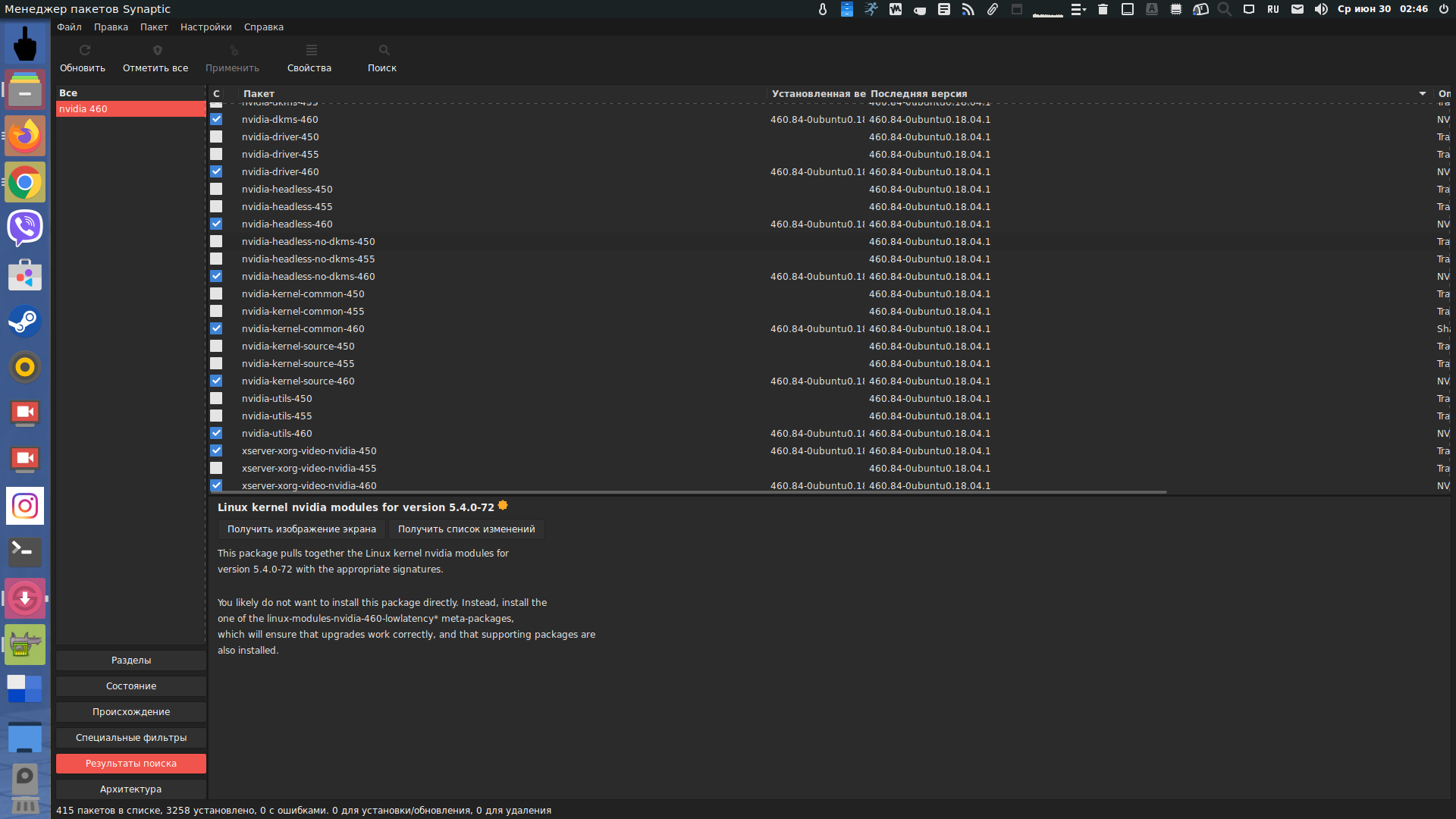
Task: Open package Properties (Свойства) toolbar icon
Action: 311,50
